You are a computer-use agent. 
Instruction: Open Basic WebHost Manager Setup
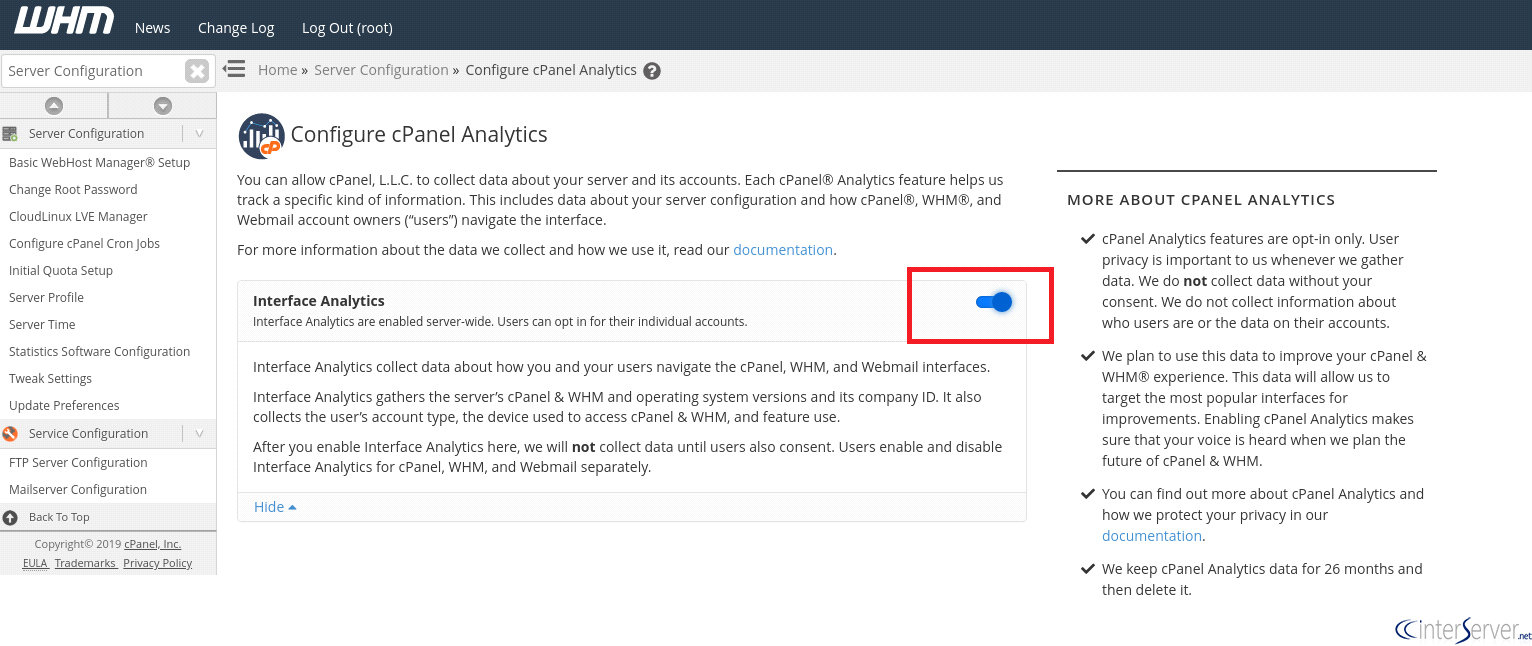coord(99,163)
